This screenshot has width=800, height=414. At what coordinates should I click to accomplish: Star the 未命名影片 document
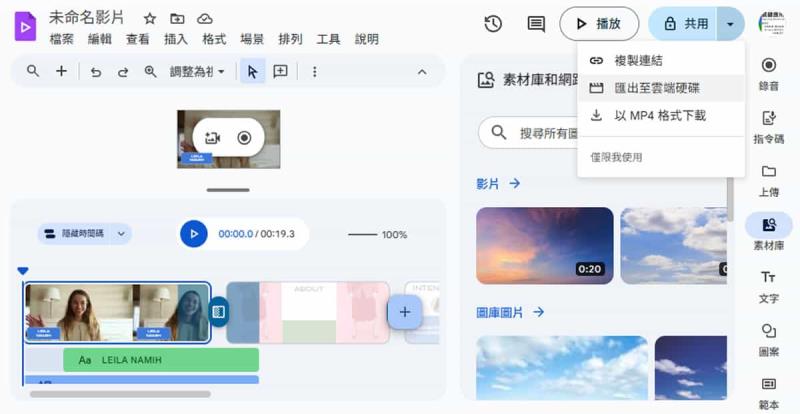(x=149, y=19)
